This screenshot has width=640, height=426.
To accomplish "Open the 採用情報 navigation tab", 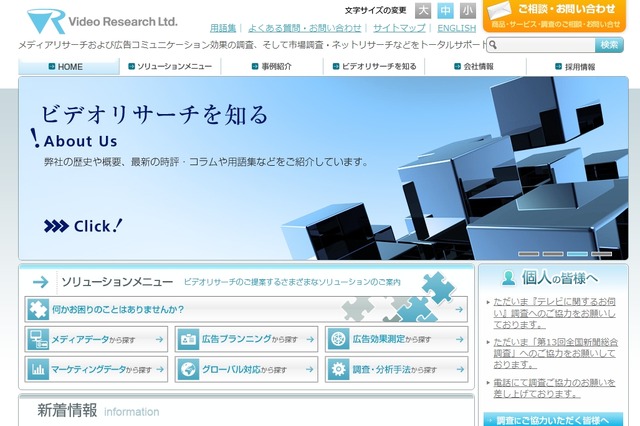I will pos(577,67).
